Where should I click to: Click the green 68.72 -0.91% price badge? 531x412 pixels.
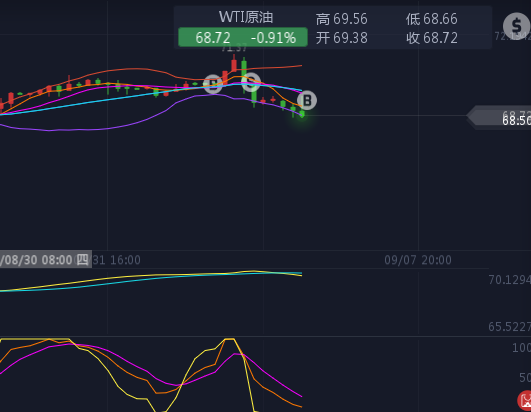[x=243, y=37]
